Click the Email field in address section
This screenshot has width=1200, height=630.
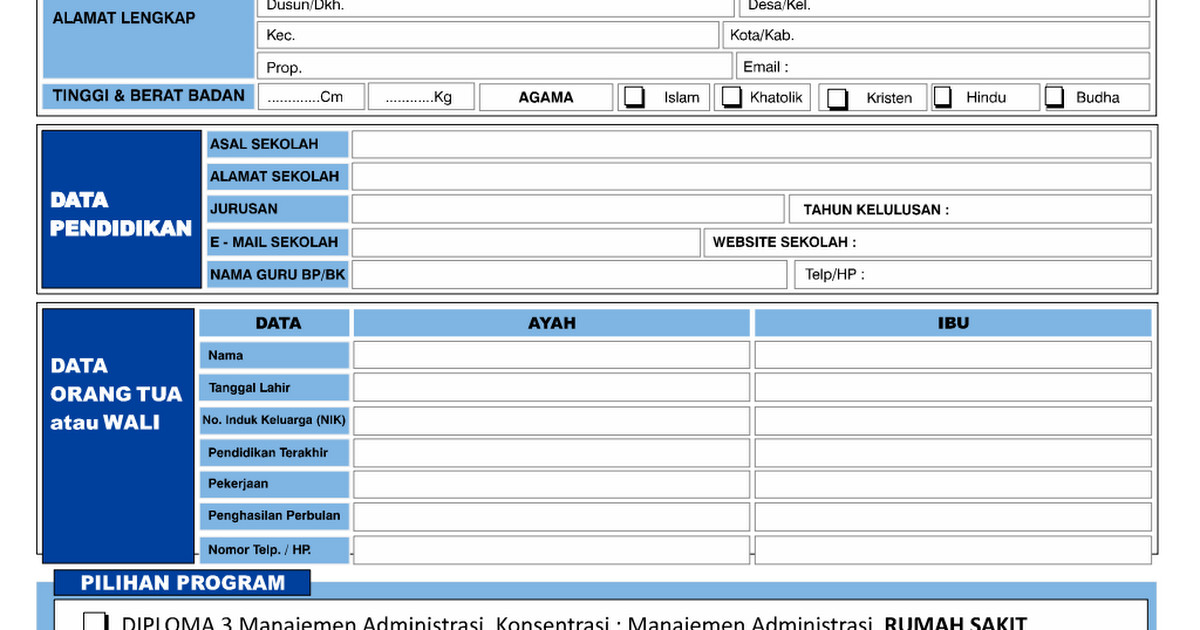pos(944,66)
